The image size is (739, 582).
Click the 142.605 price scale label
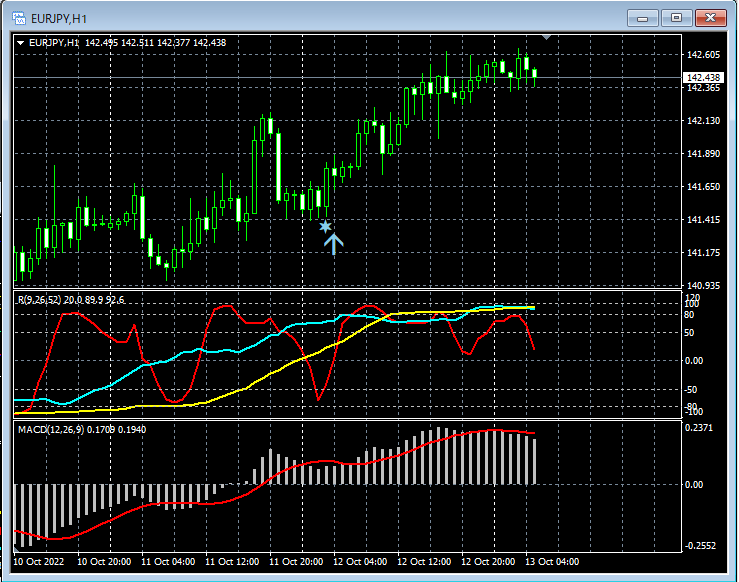(x=703, y=55)
